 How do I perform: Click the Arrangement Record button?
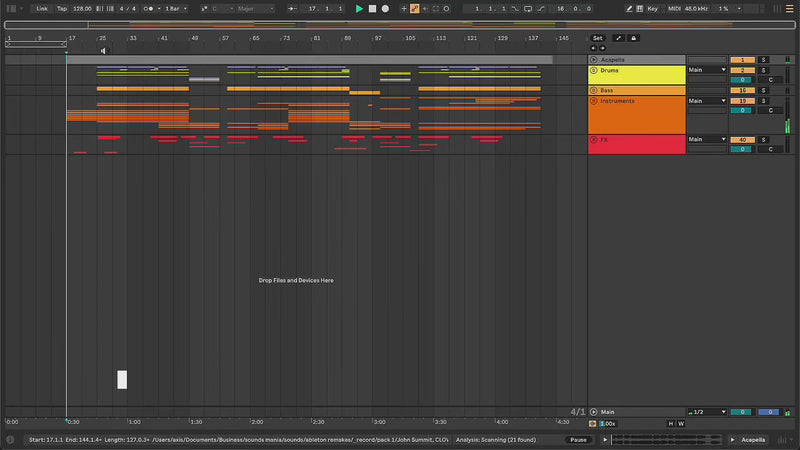(x=385, y=8)
